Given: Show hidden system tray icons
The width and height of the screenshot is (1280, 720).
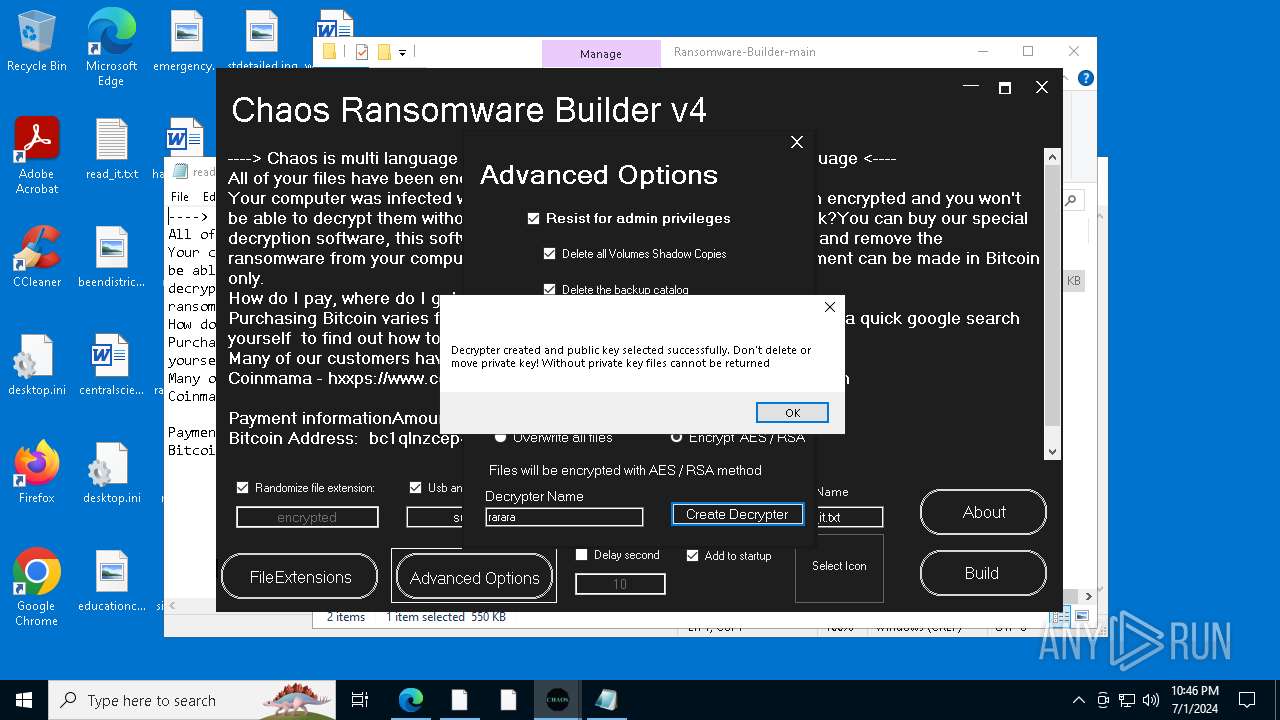Looking at the screenshot, I should [1078, 700].
